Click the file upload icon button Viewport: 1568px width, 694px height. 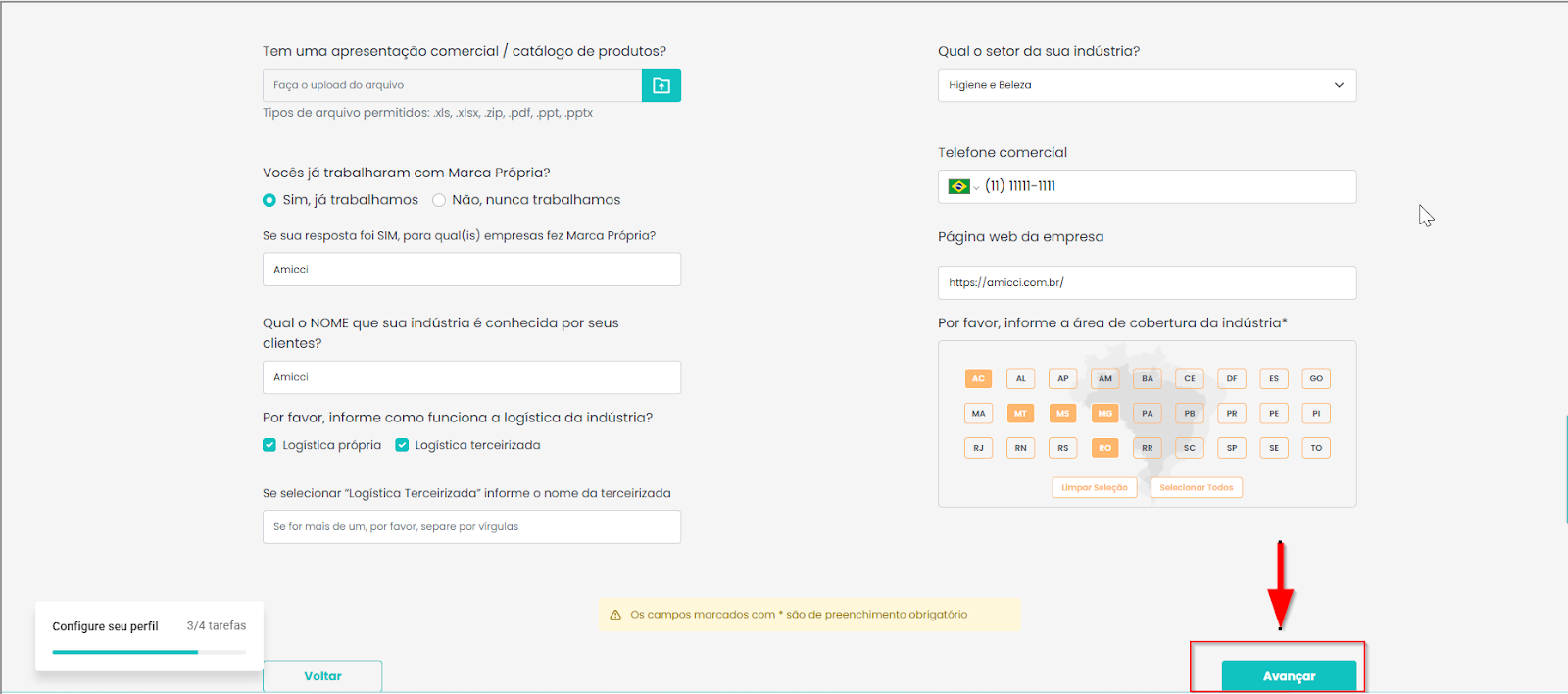tap(661, 85)
